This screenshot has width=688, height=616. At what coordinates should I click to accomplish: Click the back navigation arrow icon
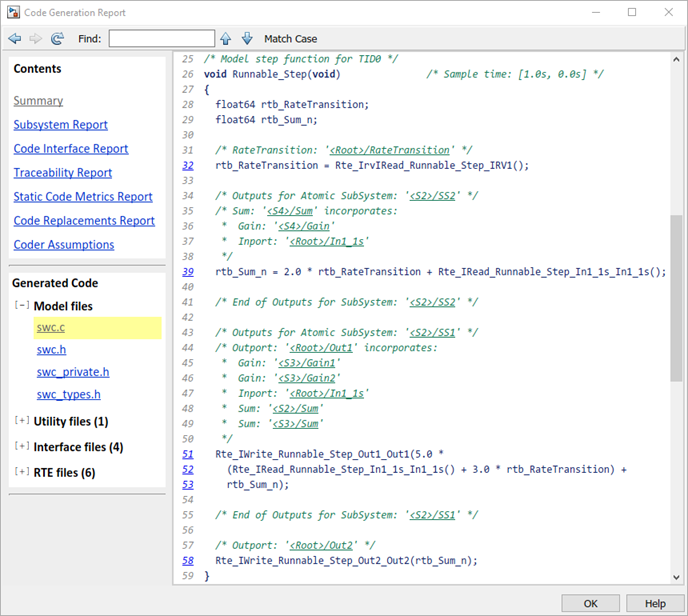tap(15, 39)
